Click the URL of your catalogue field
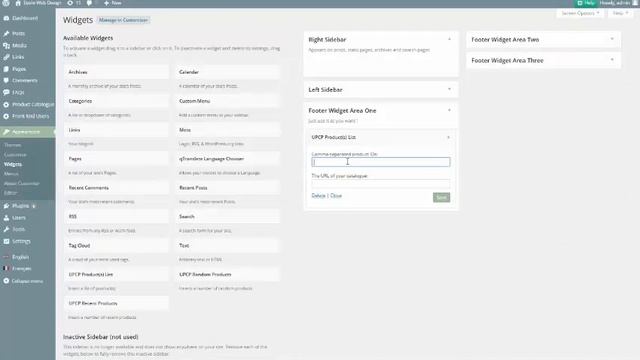640x360 pixels. pos(381,183)
